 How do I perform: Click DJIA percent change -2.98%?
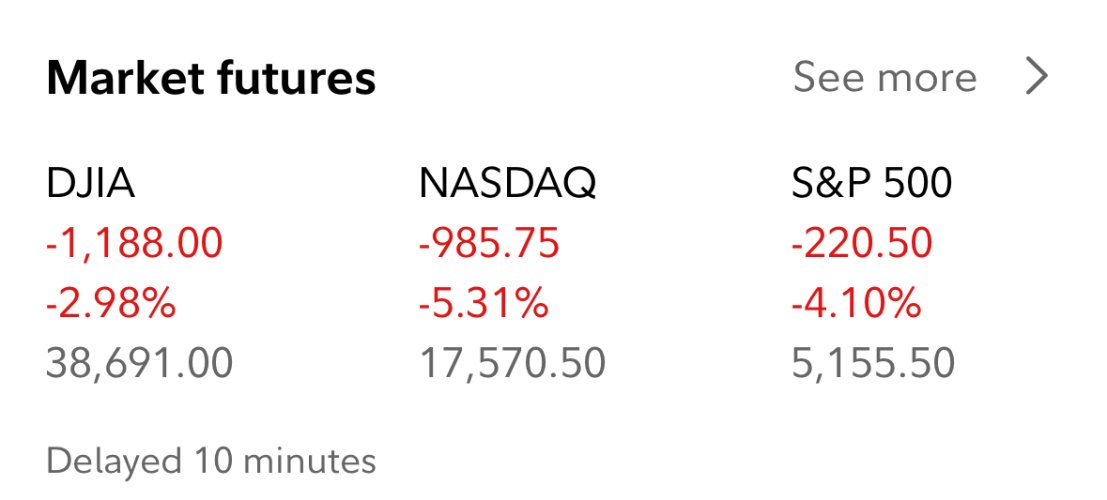click(111, 304)
